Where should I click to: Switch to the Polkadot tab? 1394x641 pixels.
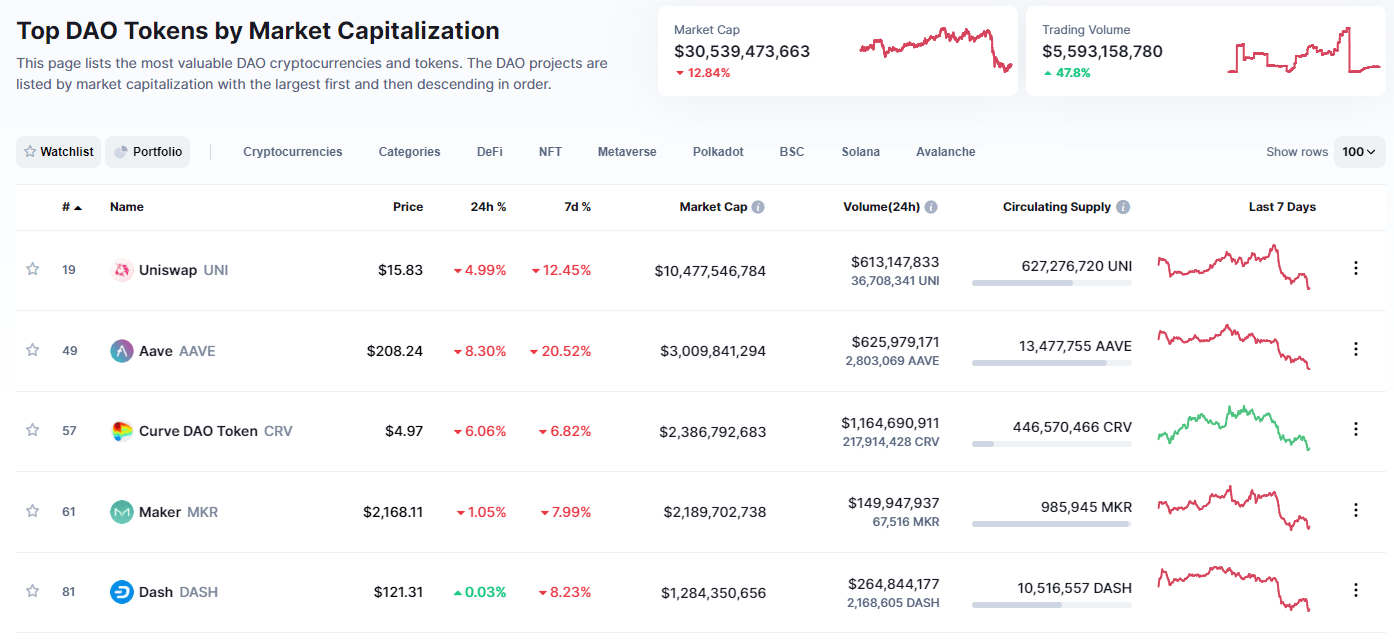[x=718, y=152]
